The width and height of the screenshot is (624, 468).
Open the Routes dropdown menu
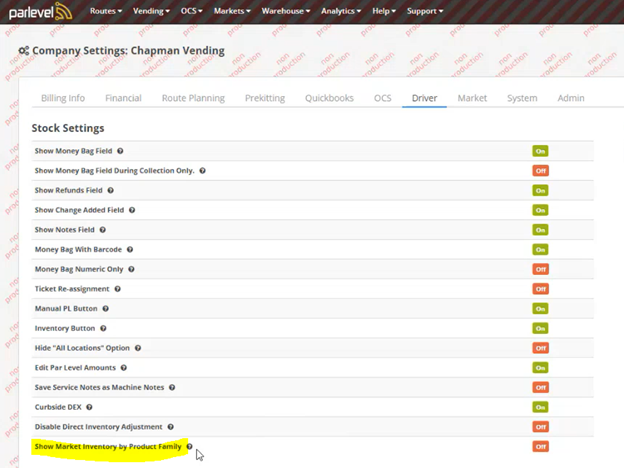(106, 11)
